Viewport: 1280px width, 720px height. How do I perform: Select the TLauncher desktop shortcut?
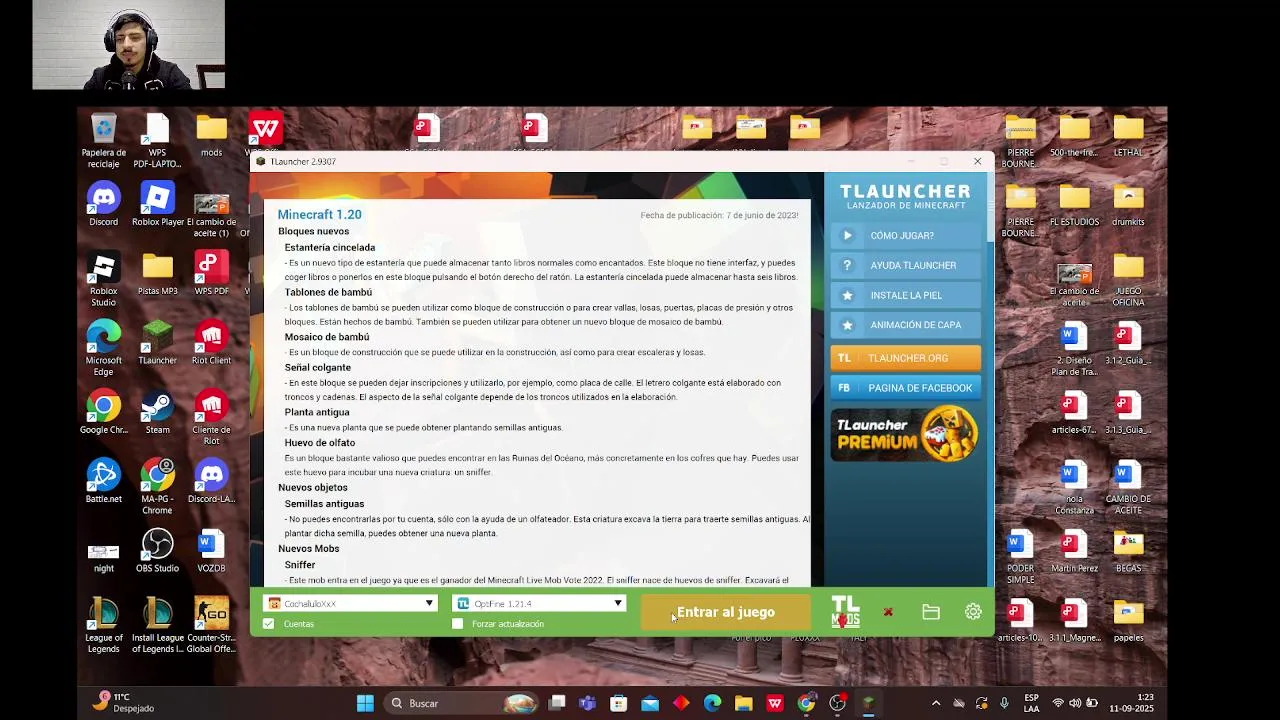tap(157, 343)
